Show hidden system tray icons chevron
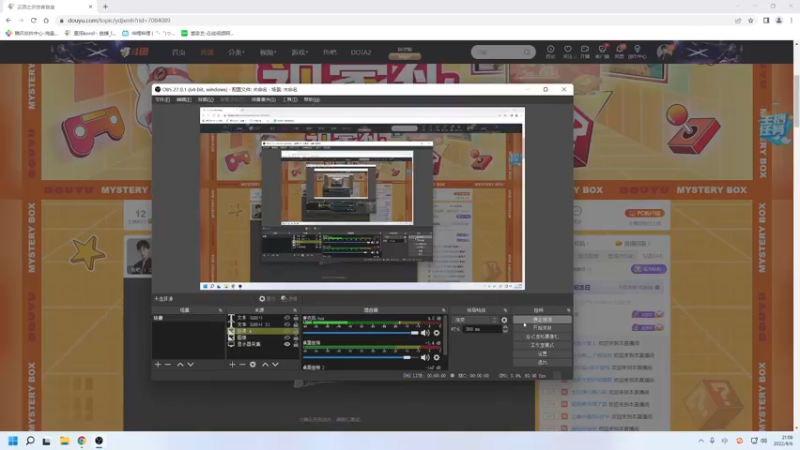 [701, 441]
